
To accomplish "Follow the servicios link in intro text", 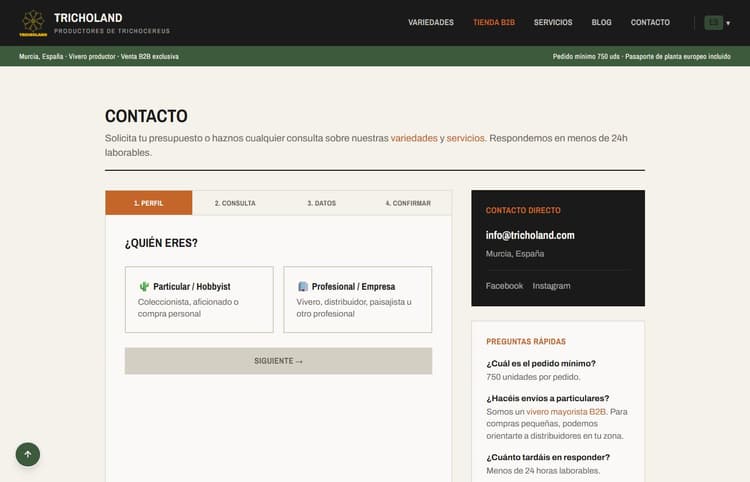I will (465, 138).
